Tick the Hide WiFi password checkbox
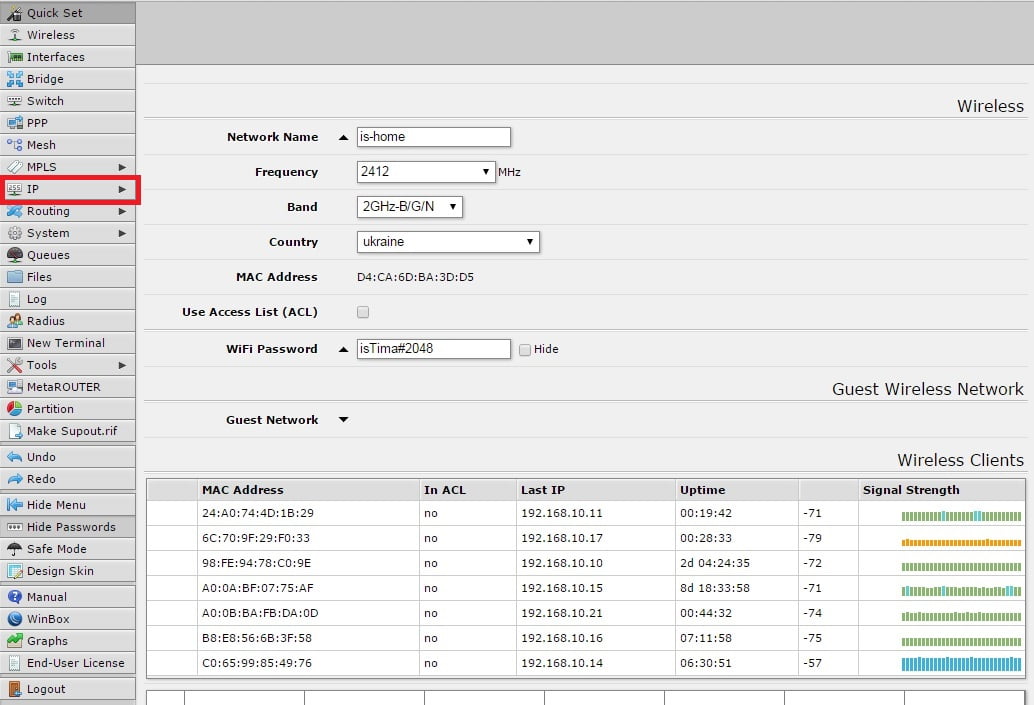Viewport: 1034px width, 705px height. coord(525,350)
